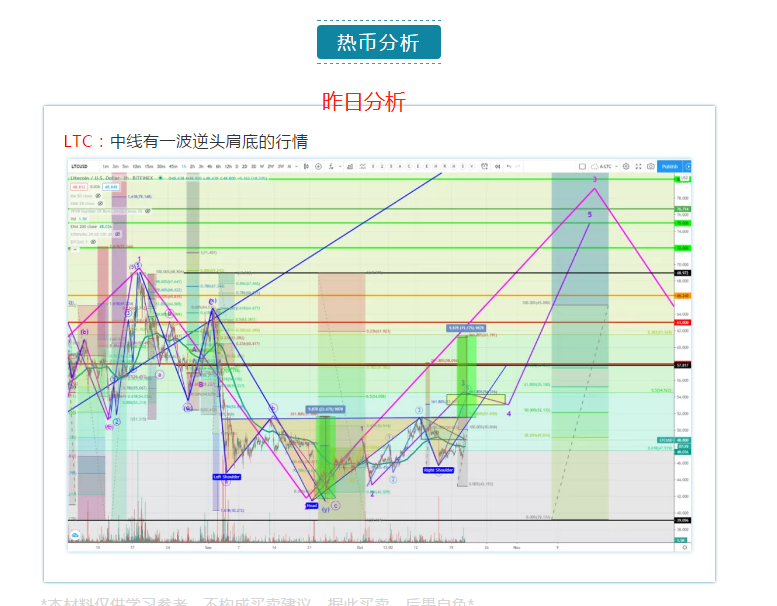Click the compare or add symbol icon
Image resolution: width=777 pixels, height=606 pixels.
pyautogui.click(x=318, y=166)
